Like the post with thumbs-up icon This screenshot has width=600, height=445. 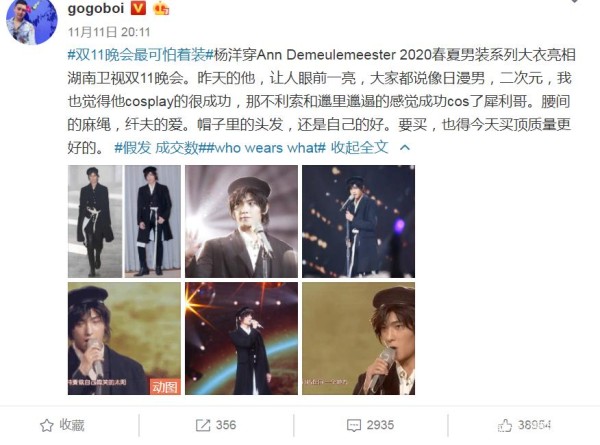click(505, 425)
